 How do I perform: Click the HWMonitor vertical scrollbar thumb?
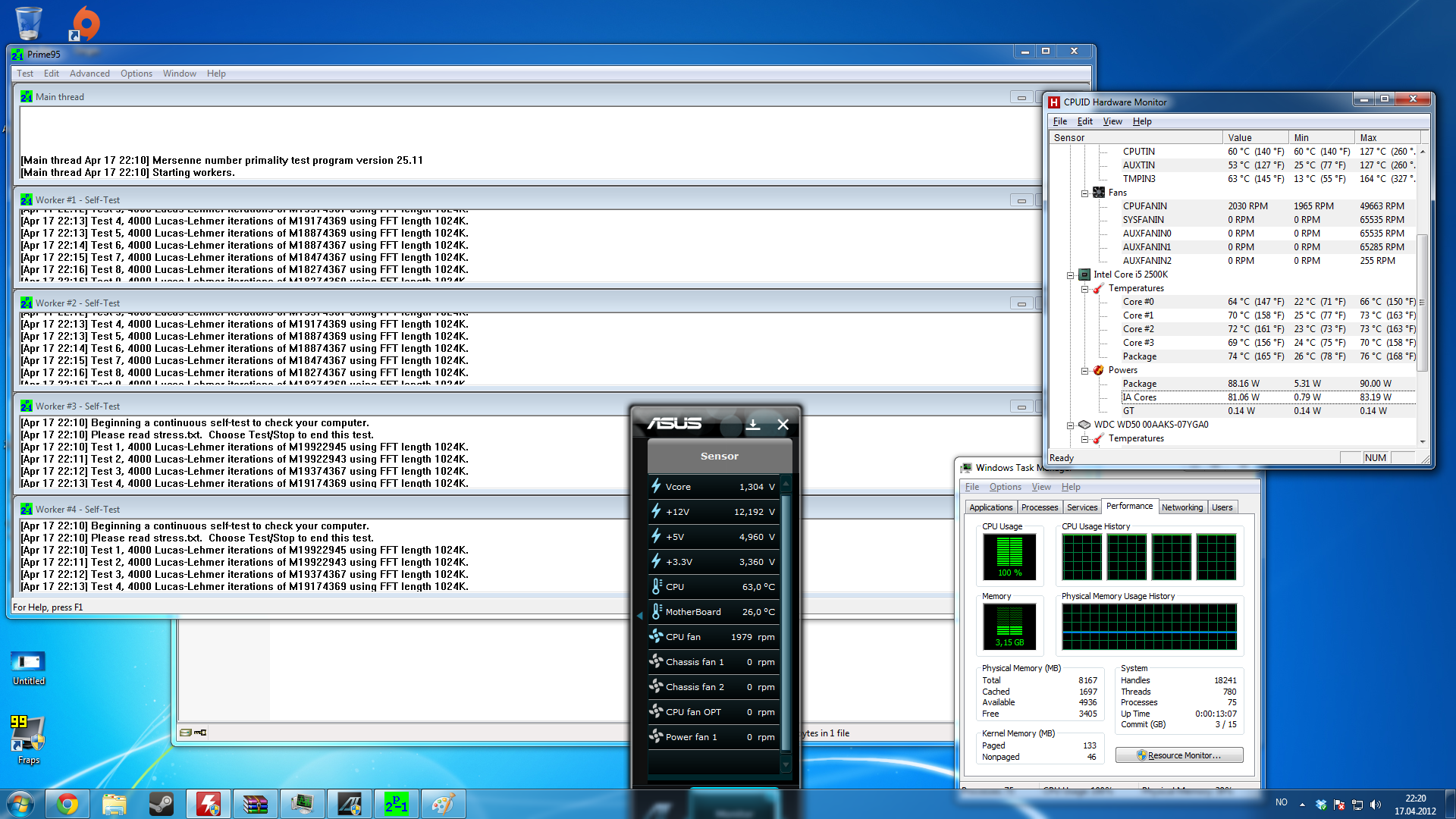point(1423,303)
